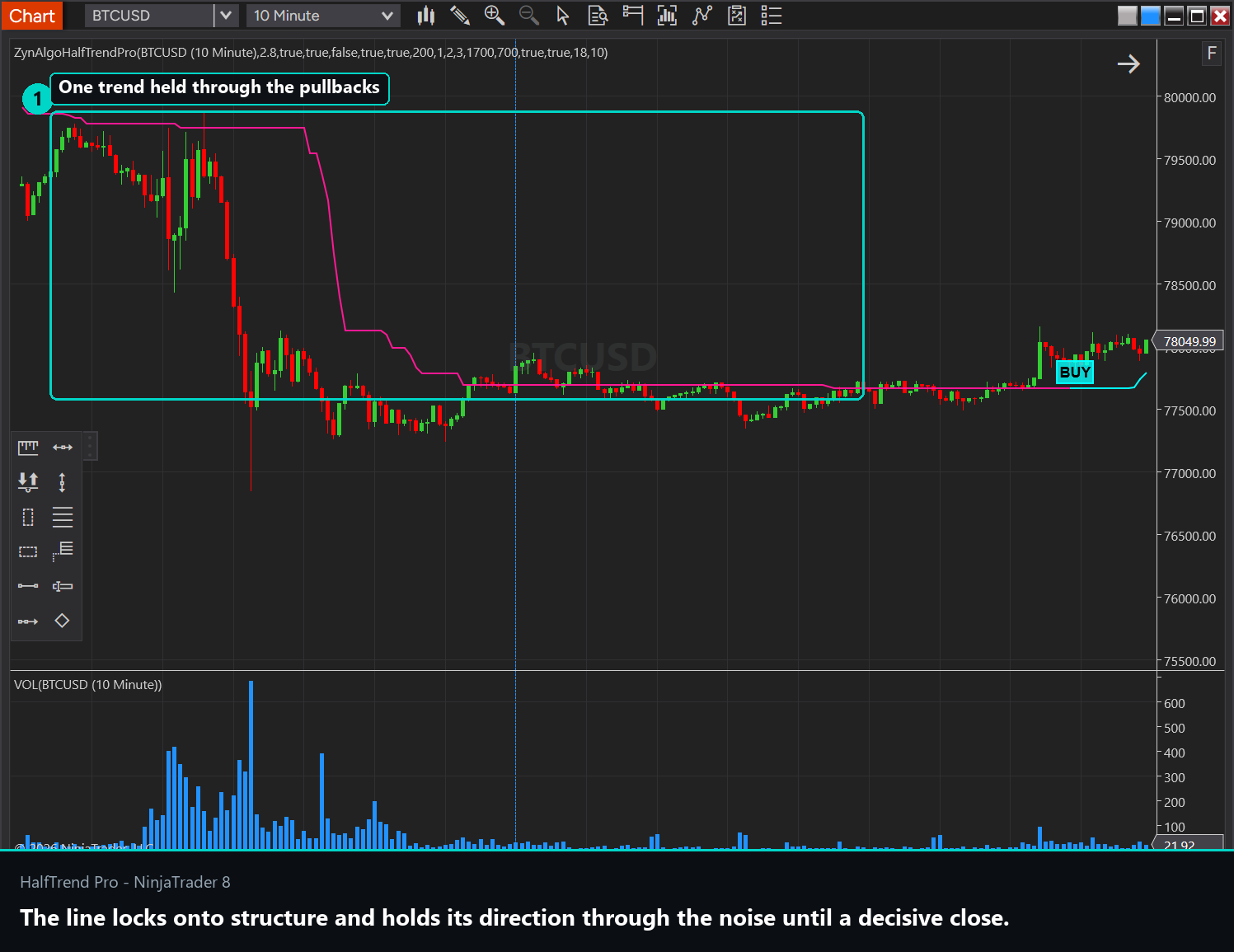The width and height of the screenshot is (1234, 952).
Task: Show the Data Box icon
Action: 598,16
